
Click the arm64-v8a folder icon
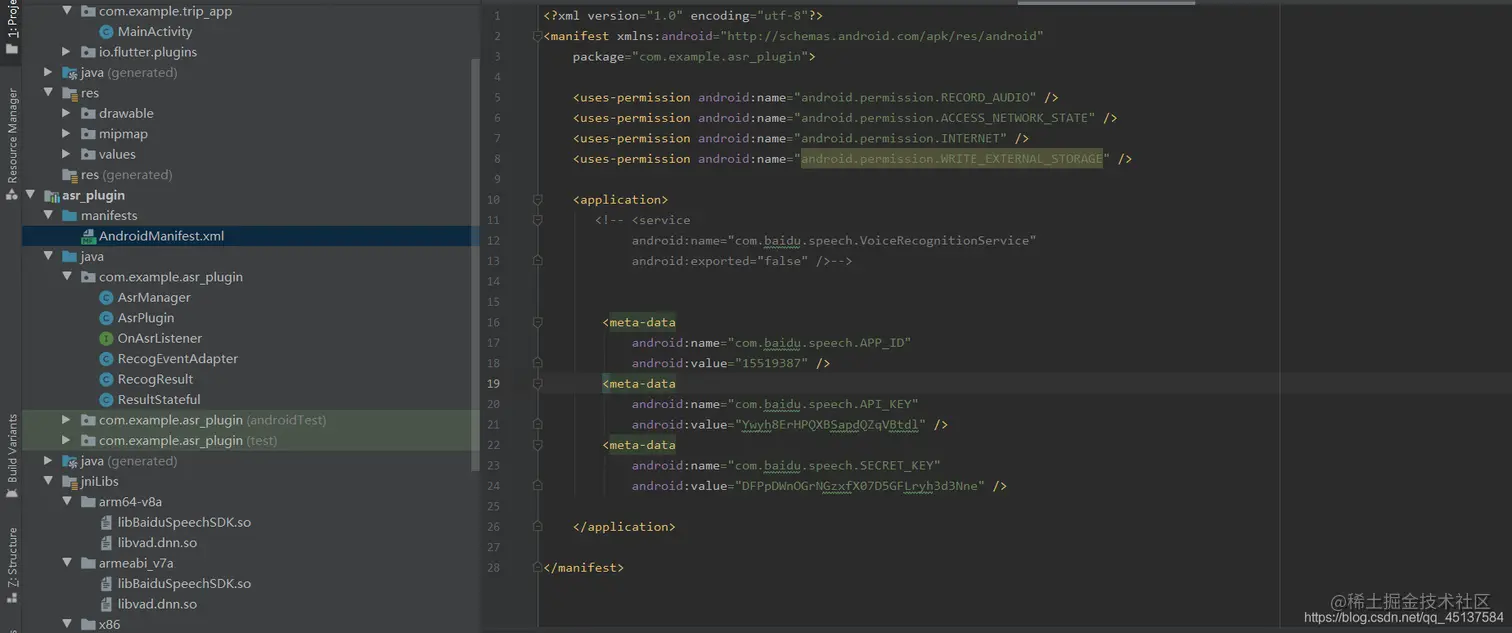coord(88,502)
